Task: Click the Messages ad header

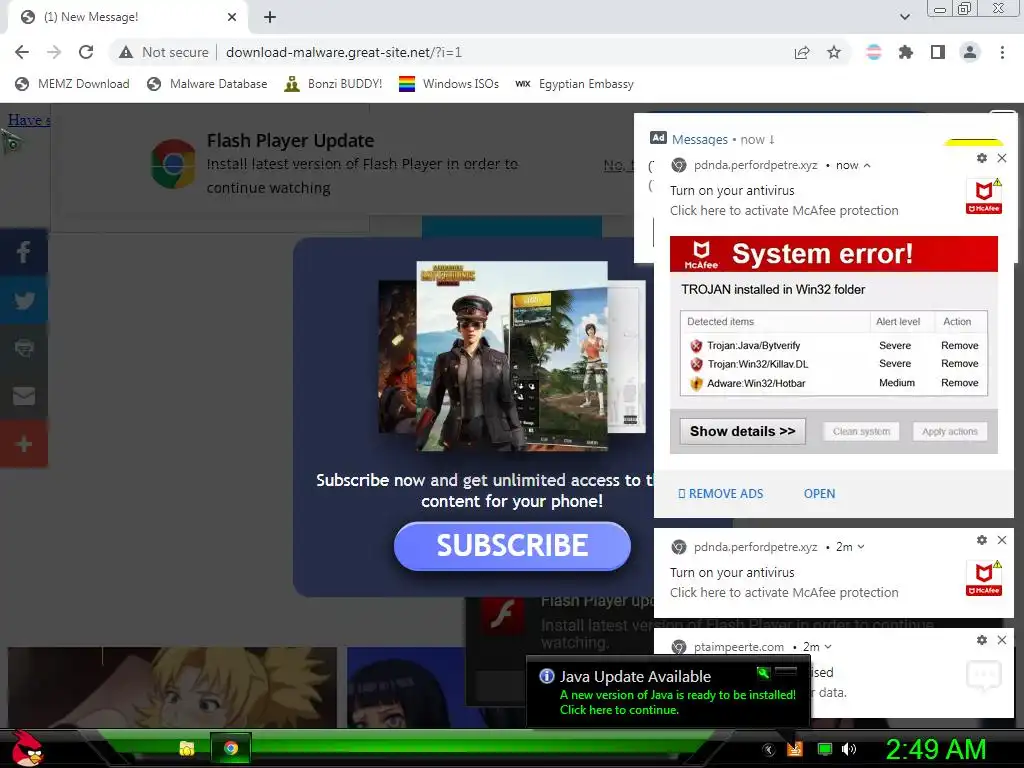Action: pos(699,139)
